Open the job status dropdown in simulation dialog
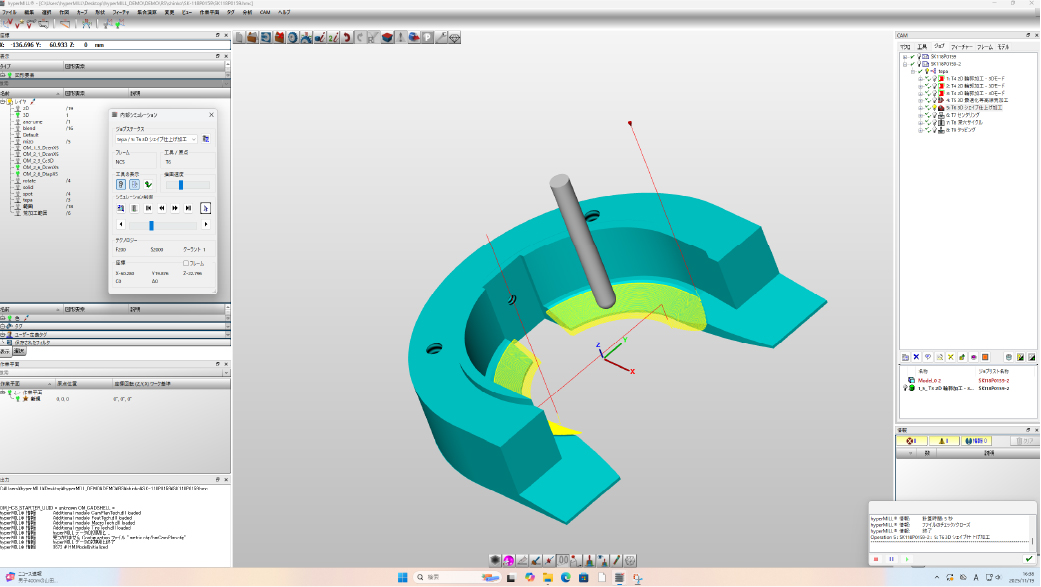 [x=191, y=139]
